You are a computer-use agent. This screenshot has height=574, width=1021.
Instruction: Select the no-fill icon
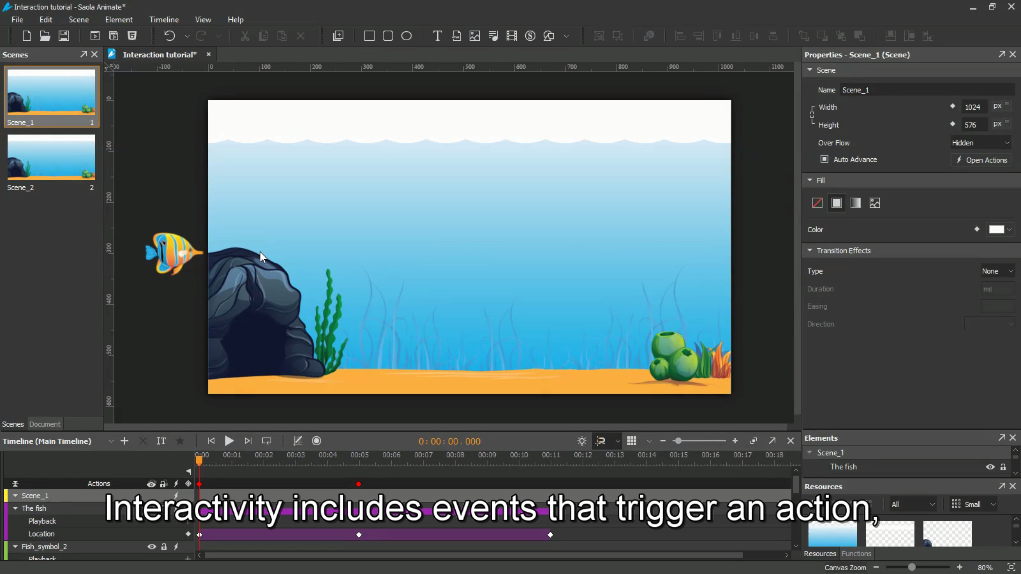817,203
